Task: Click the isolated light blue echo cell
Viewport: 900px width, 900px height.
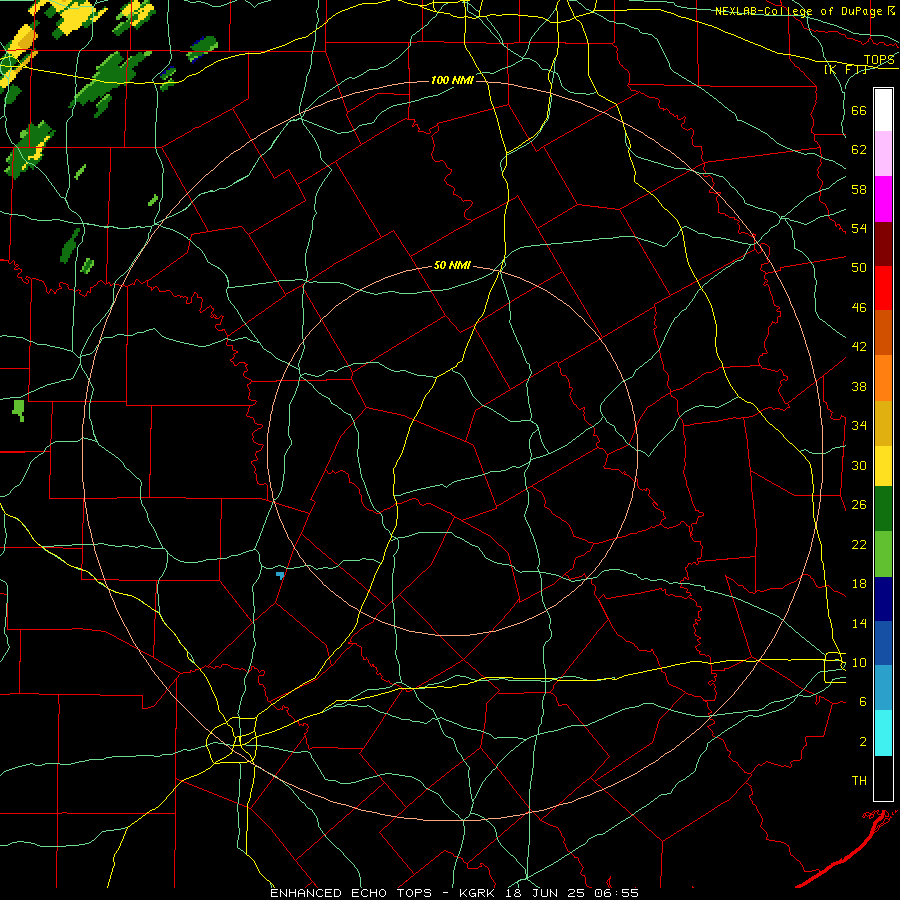Action: click(280, 575)
